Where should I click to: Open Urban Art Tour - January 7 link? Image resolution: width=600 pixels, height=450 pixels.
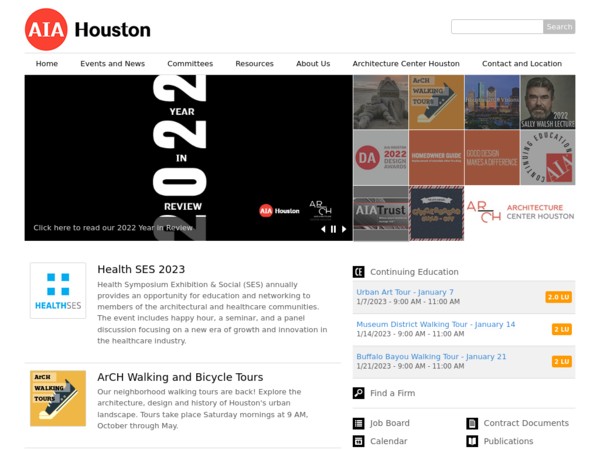click(x=405, y=292)
